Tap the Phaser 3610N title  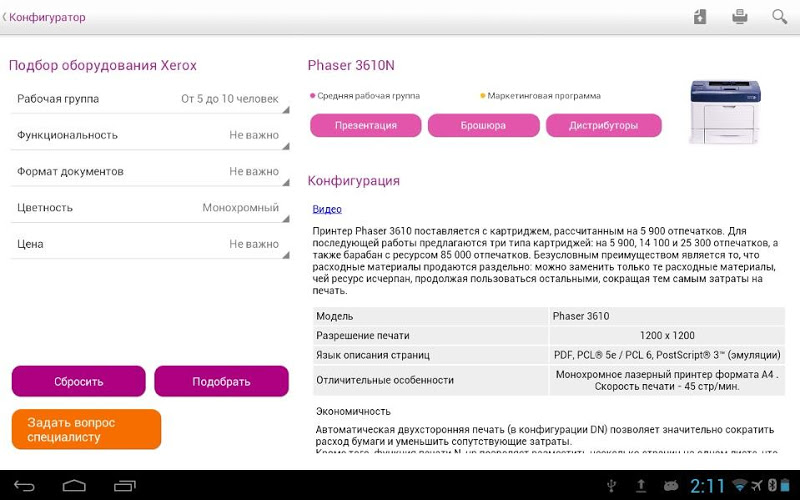tap(351, 65)
